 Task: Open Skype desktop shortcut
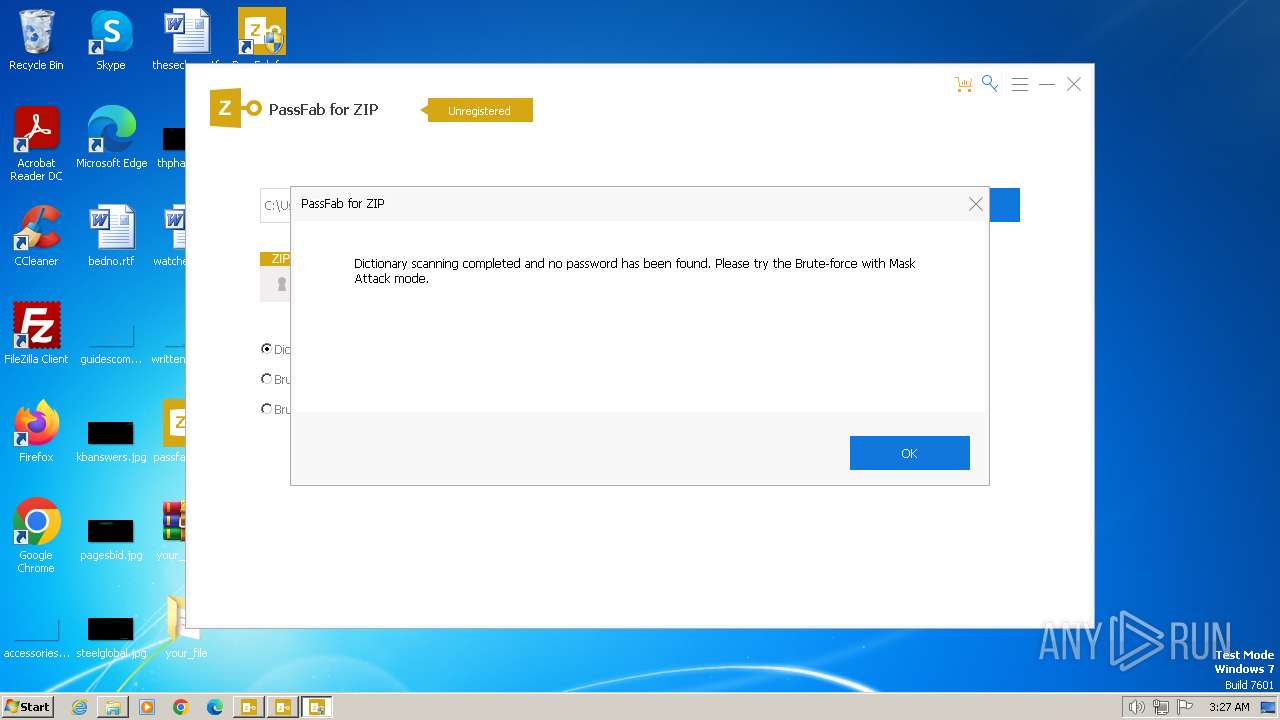[x=111, y=40]
